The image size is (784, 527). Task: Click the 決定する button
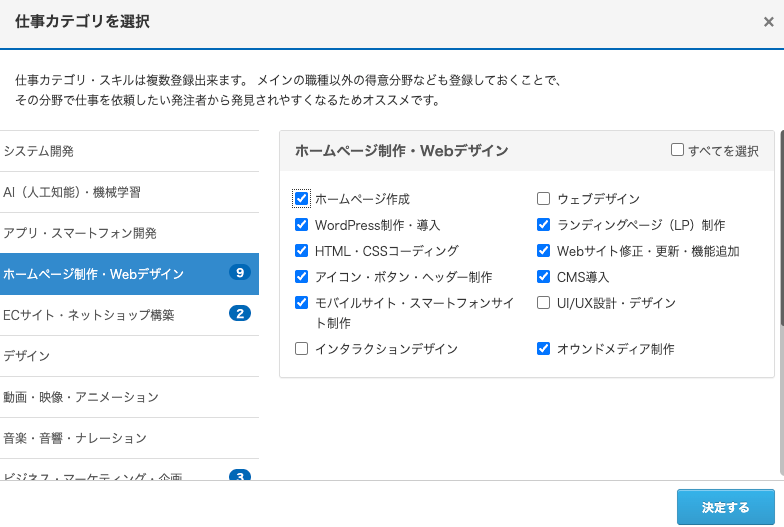(725, 507)
